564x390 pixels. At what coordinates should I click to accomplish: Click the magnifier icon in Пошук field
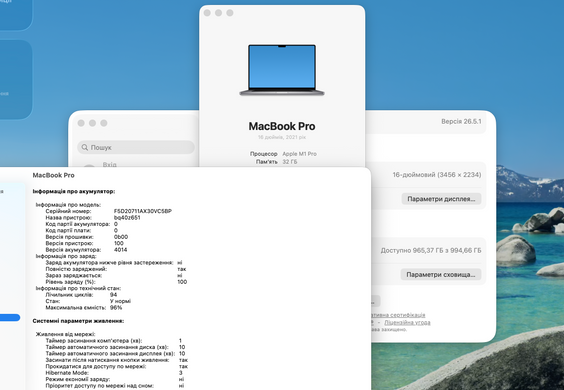coord(85,148)
